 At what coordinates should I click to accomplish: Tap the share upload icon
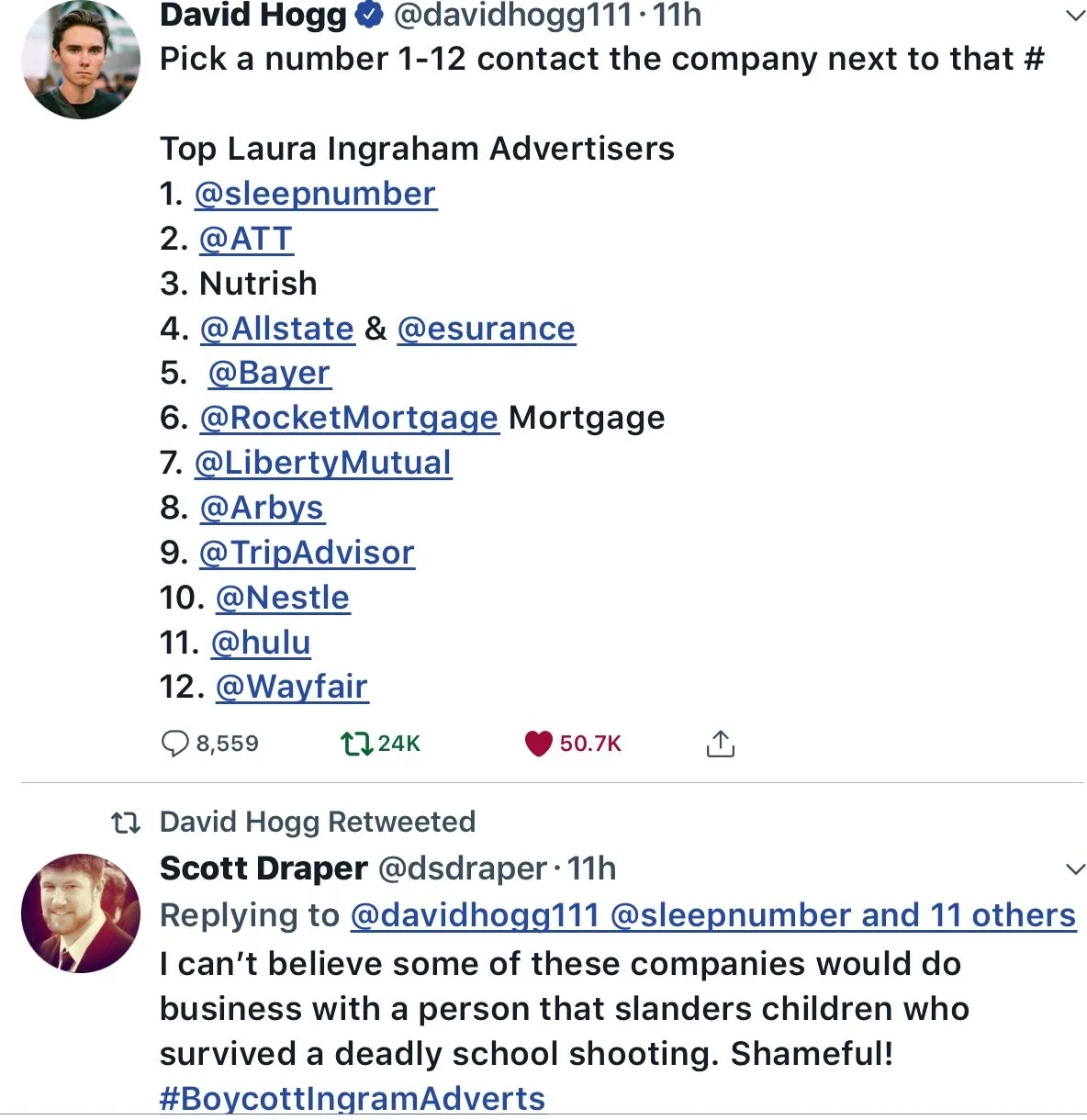721,743
